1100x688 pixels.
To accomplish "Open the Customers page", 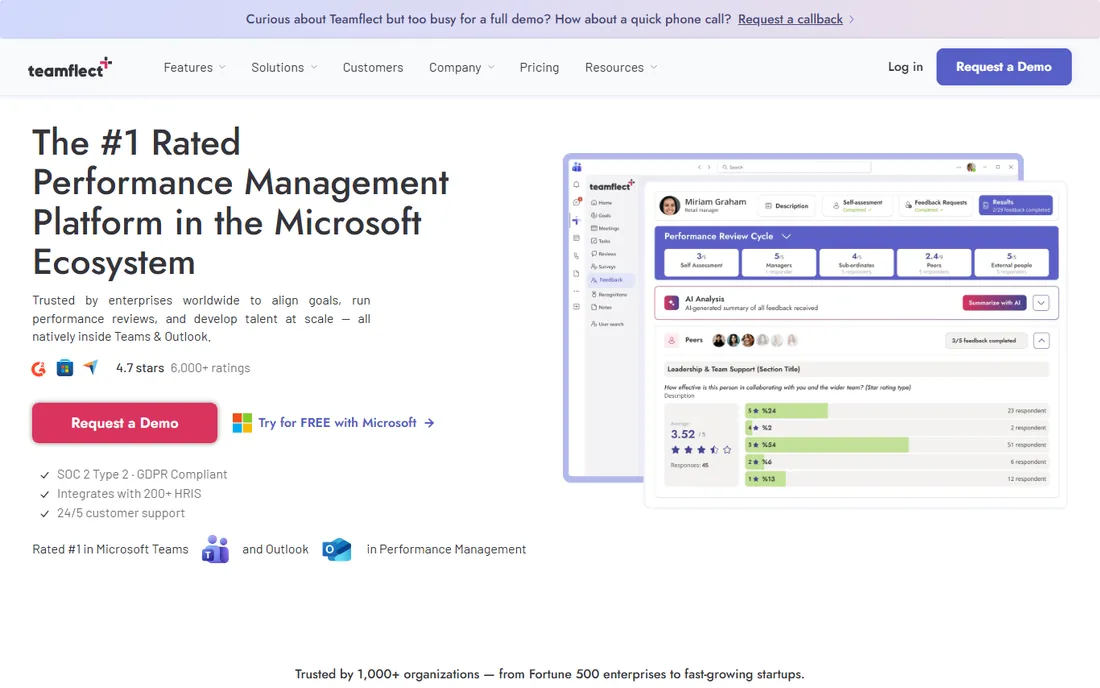I will click(373, 67).
